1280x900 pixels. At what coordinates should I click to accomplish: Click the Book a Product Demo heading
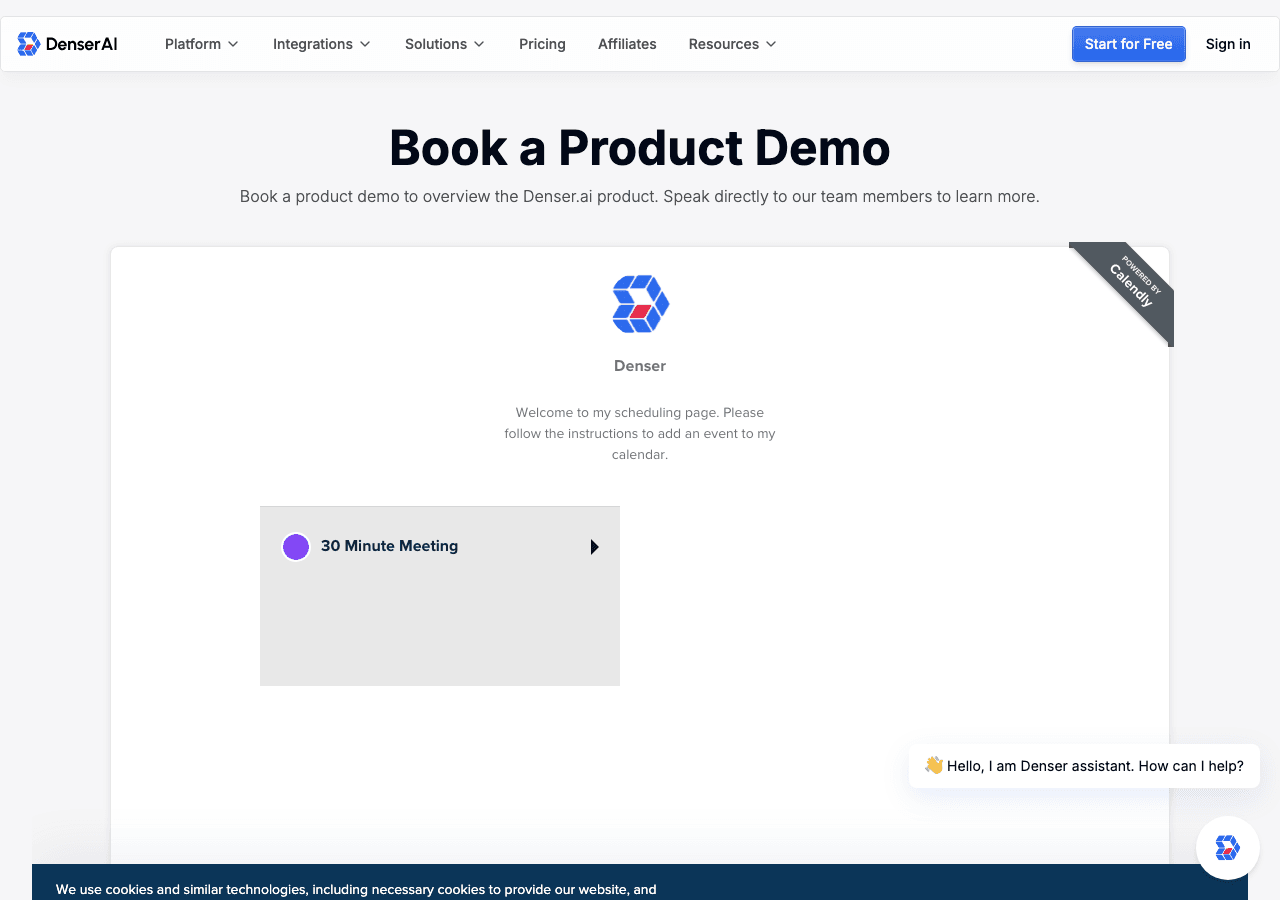(640, 148)
